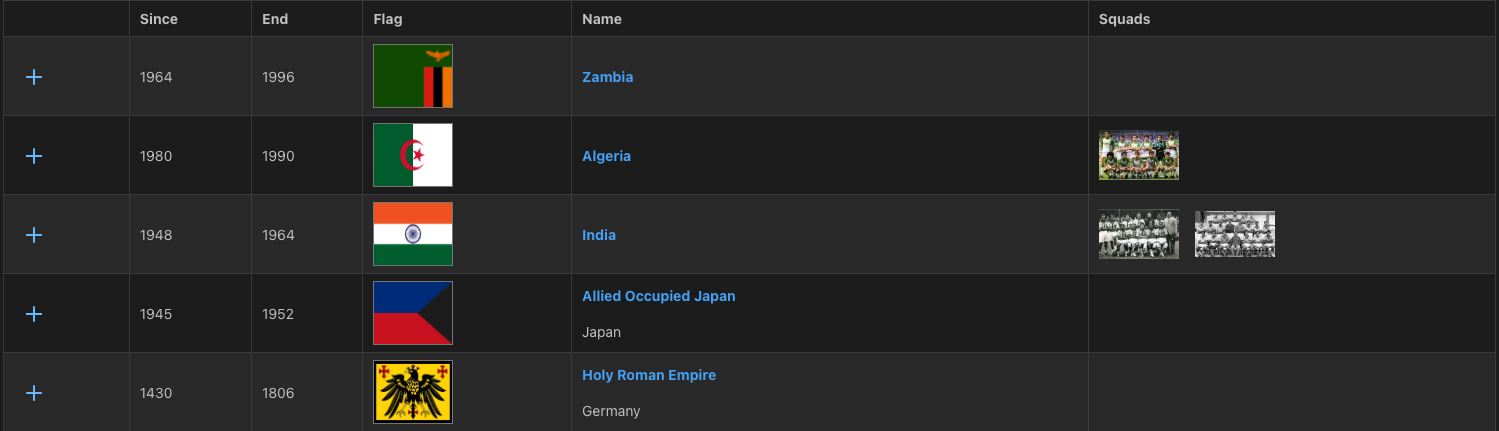Open the Algeria link

tap(607, 156)
